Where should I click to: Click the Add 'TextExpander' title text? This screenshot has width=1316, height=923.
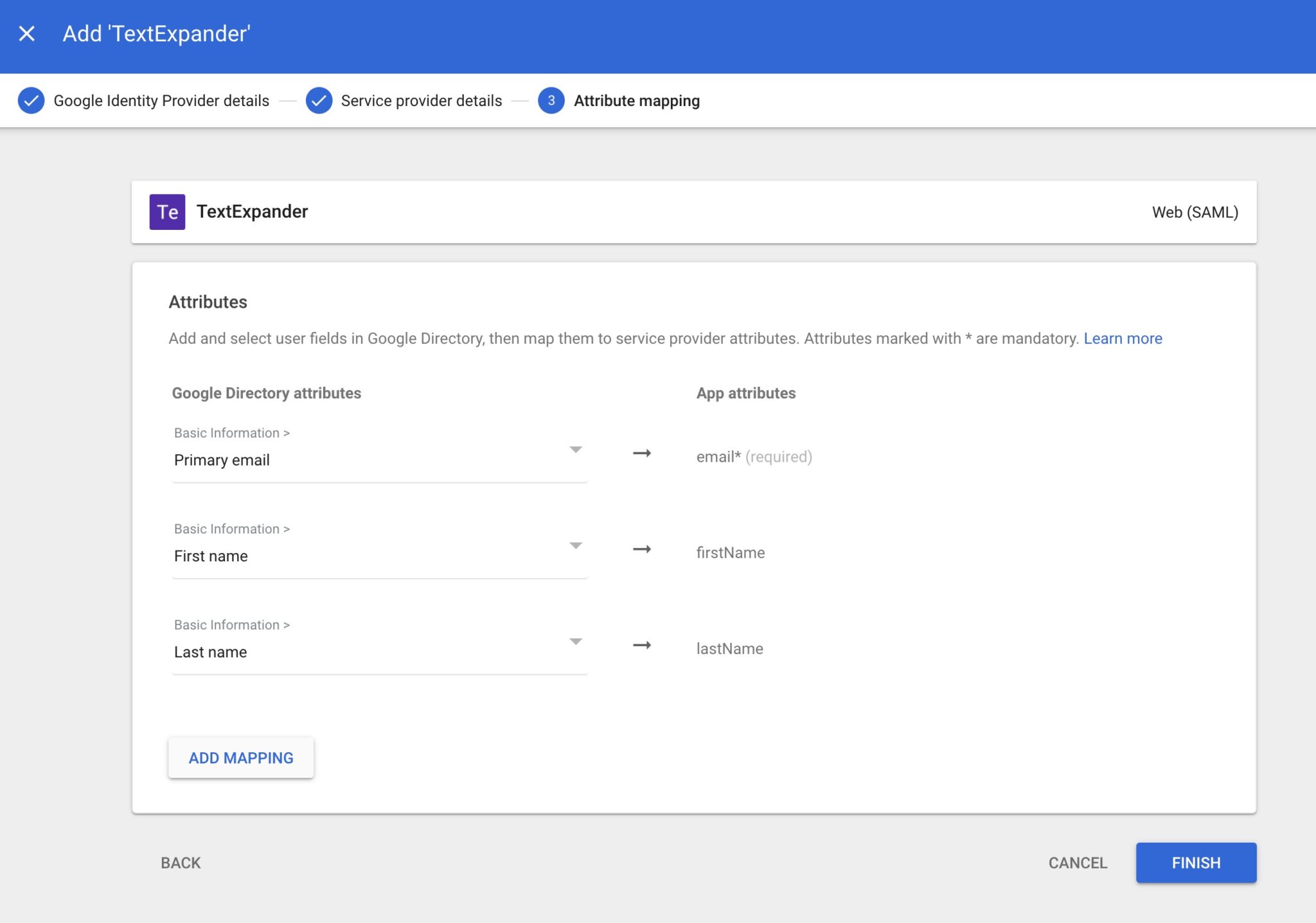tap(156, 33)
